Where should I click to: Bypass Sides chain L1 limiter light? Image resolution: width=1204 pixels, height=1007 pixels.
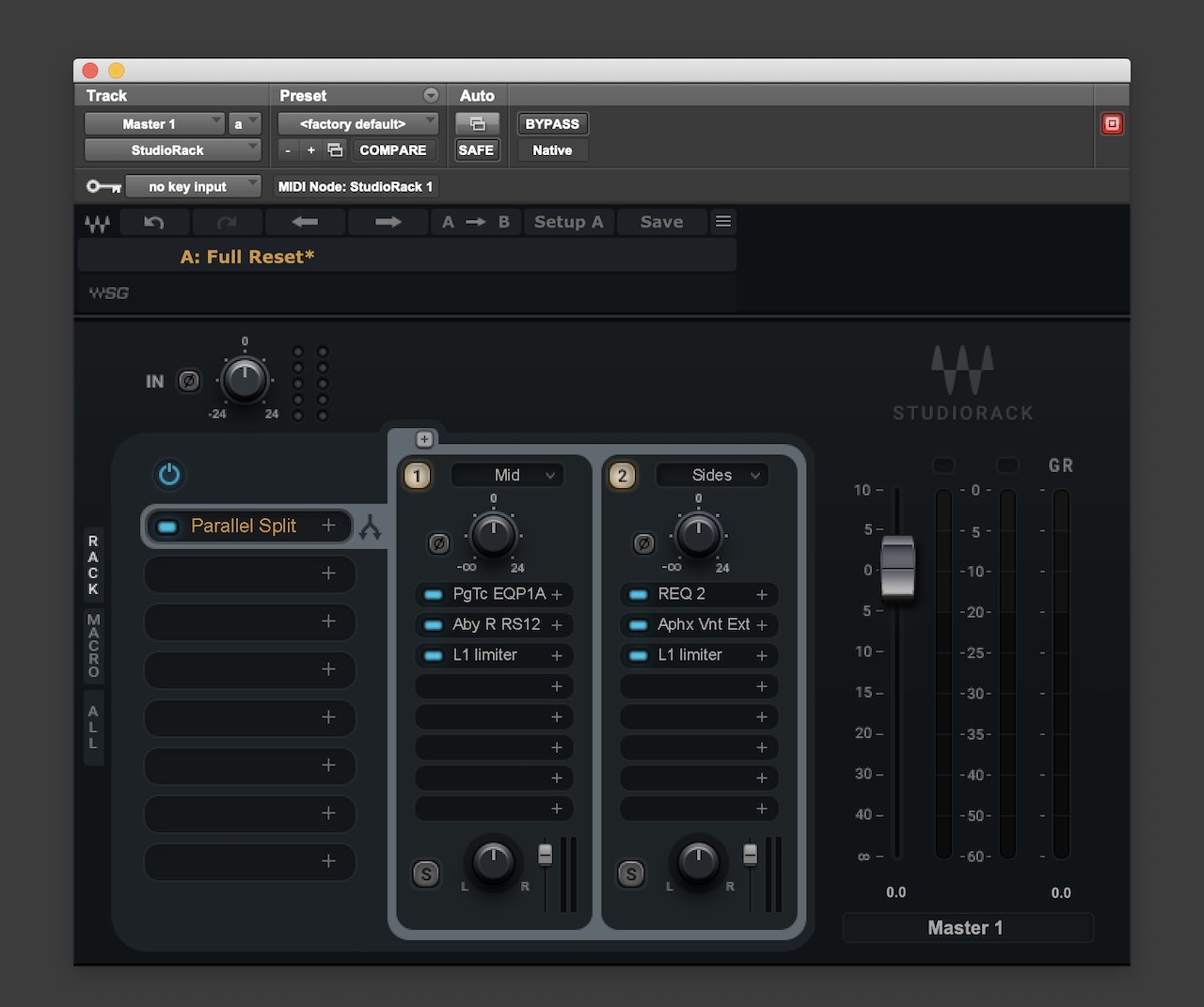[x=639, y=655]
